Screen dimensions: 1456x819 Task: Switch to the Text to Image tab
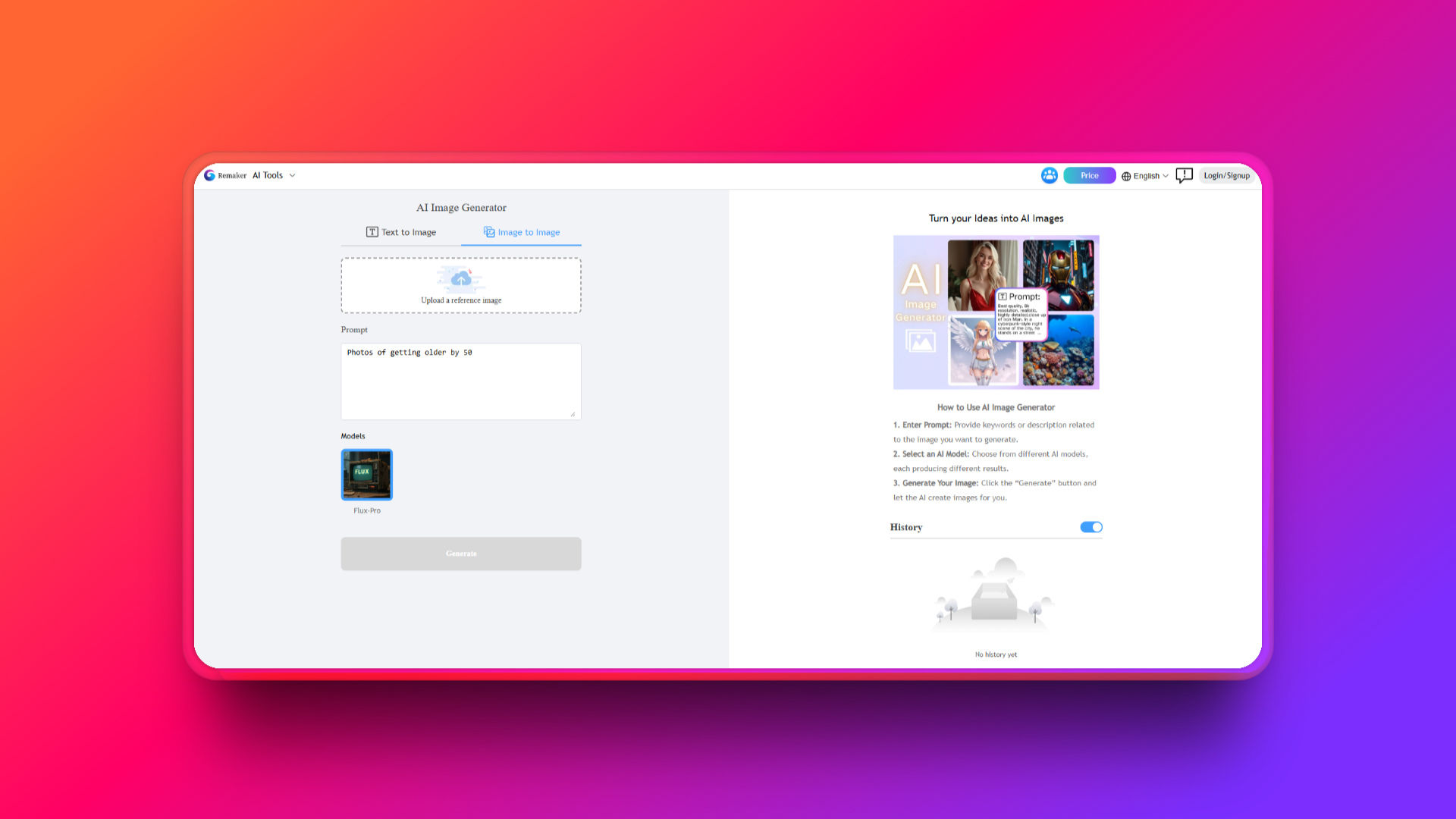click(408, 232)
